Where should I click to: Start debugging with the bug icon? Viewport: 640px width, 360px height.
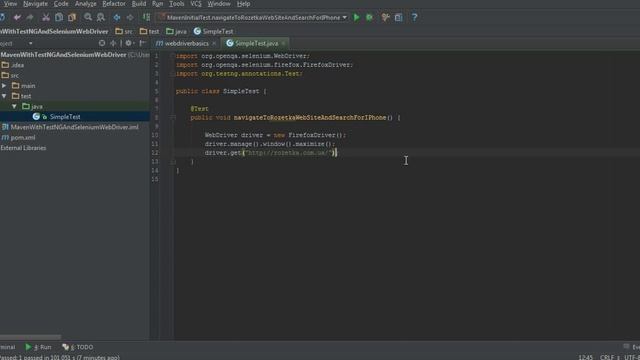coord(369,18)
